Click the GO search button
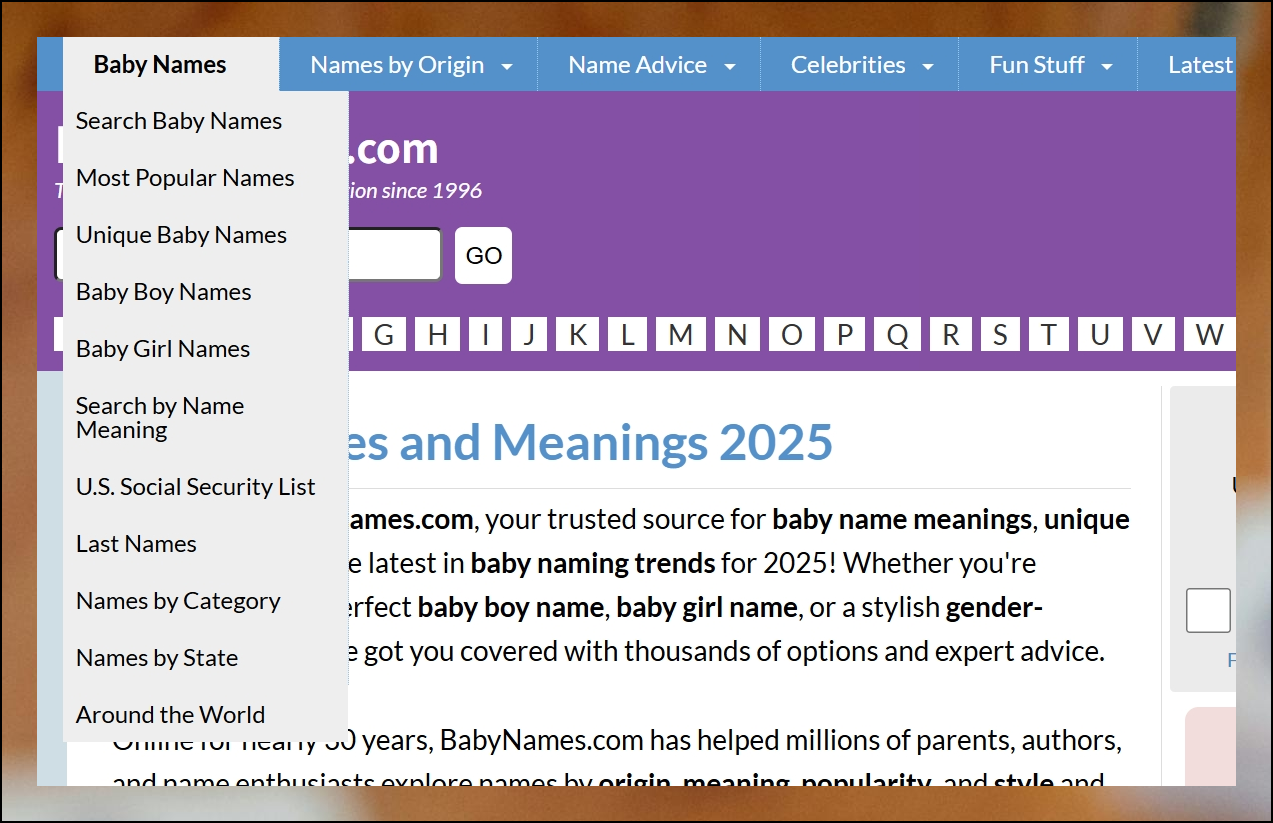This screenshot has height=823, width=1273. point(483,255)
